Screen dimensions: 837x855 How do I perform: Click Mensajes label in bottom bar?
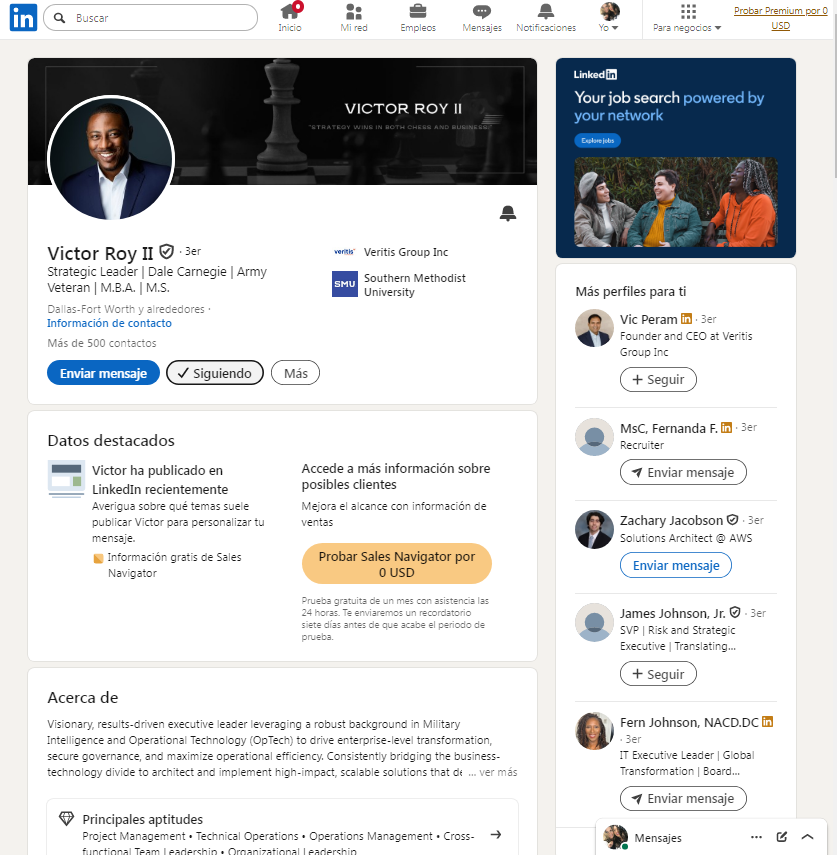(x=658, y=838)
